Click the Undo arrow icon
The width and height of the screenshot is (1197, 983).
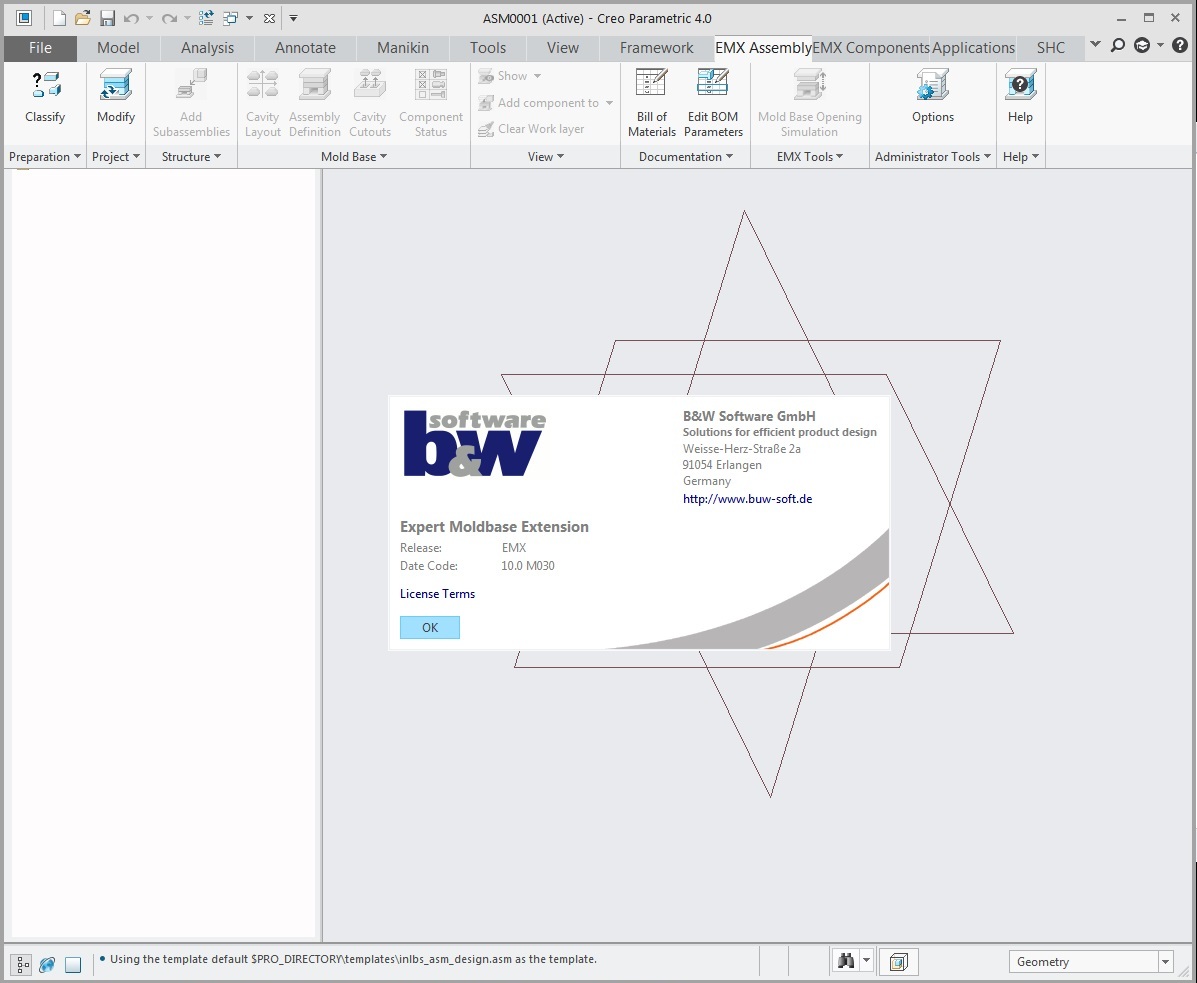(x=131, y=18)
